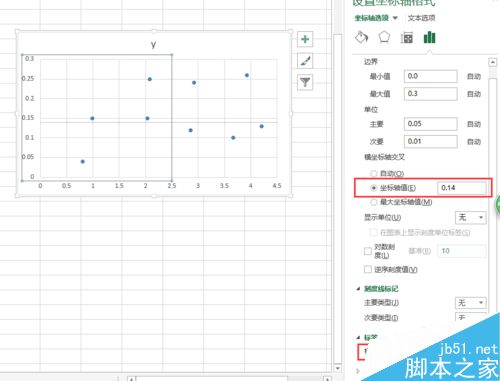Select the 坐标轴值(E) radio button
500x381 pixels.
374,188
